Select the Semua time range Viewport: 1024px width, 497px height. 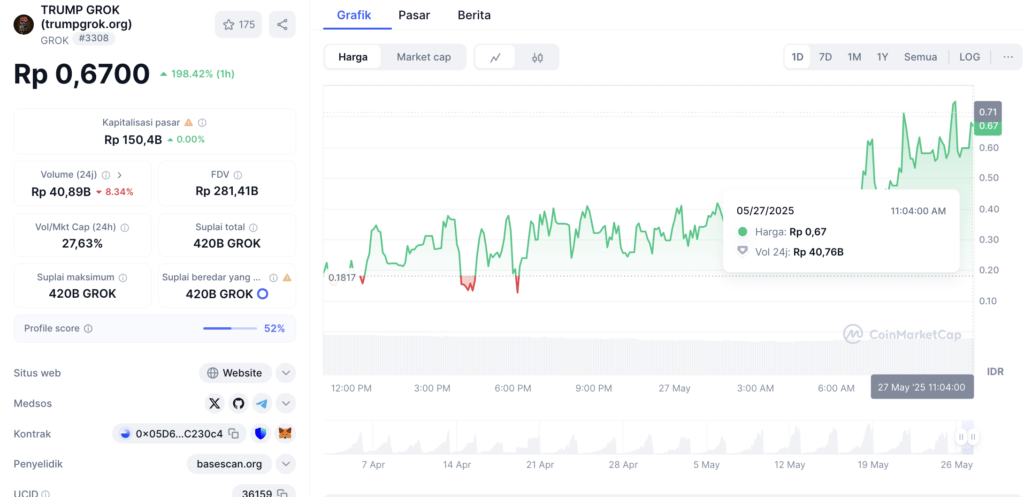point(920,57)
